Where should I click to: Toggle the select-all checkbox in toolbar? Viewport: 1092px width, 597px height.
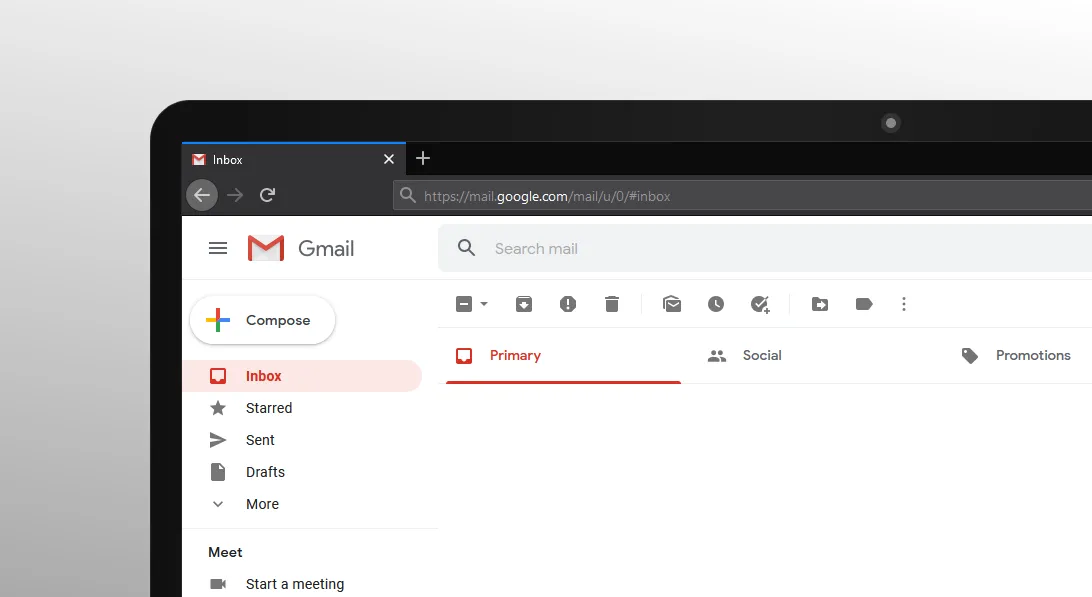click(x=464, y=304)
